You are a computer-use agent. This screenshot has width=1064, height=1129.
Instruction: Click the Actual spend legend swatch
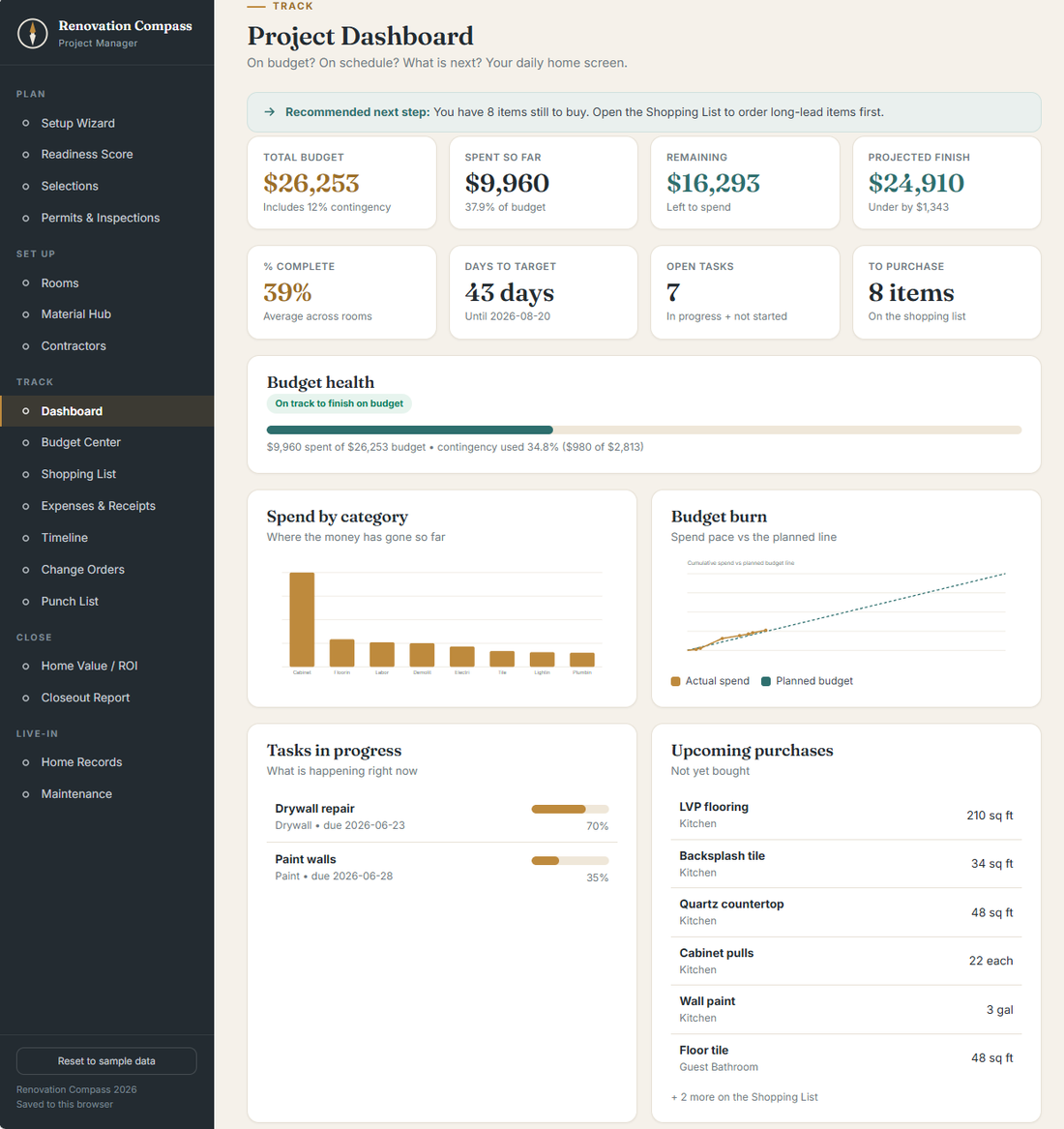[x=675, y=681]
